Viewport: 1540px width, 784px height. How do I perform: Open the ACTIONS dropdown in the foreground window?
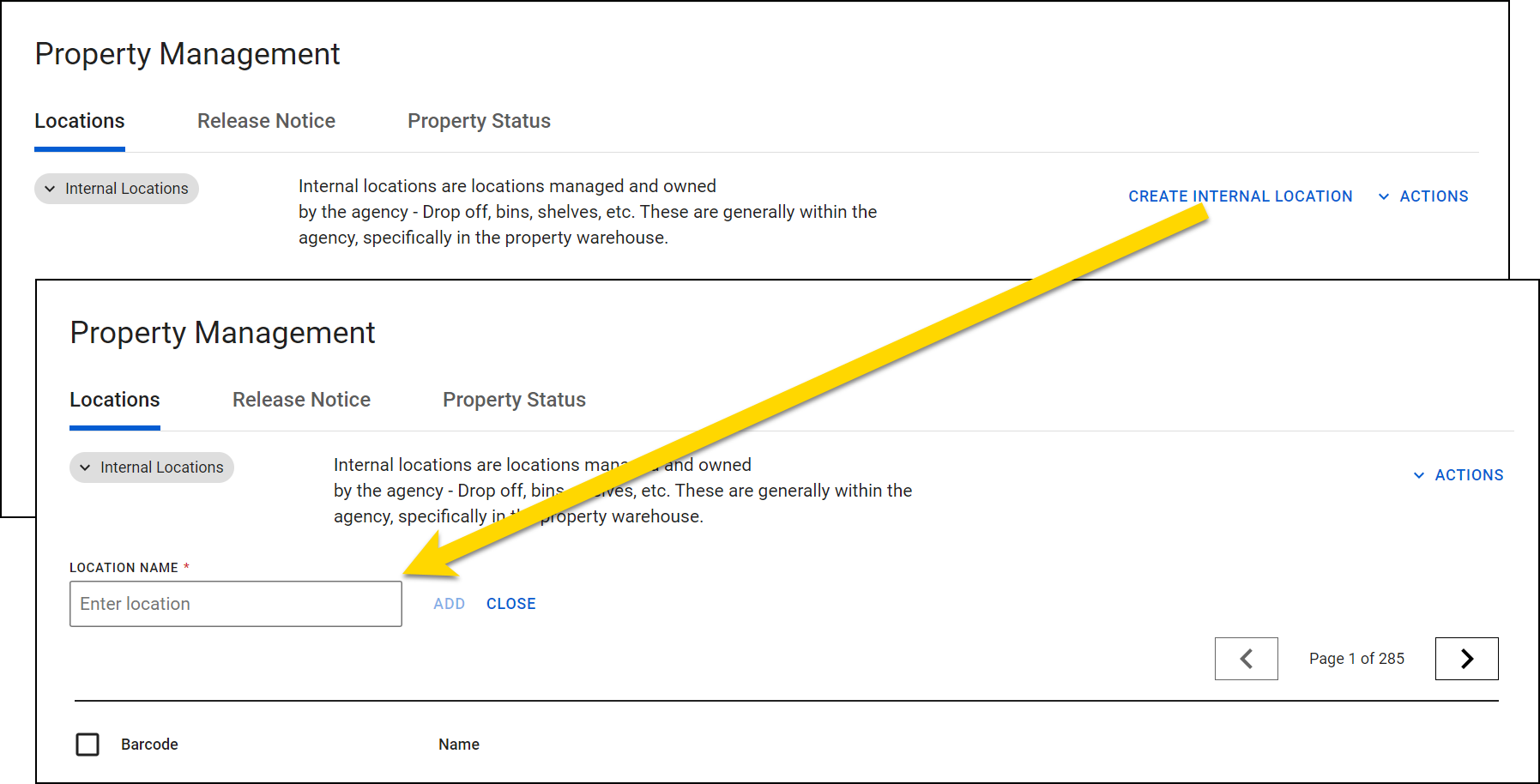pyautogui.click(x=1469, y=474)
